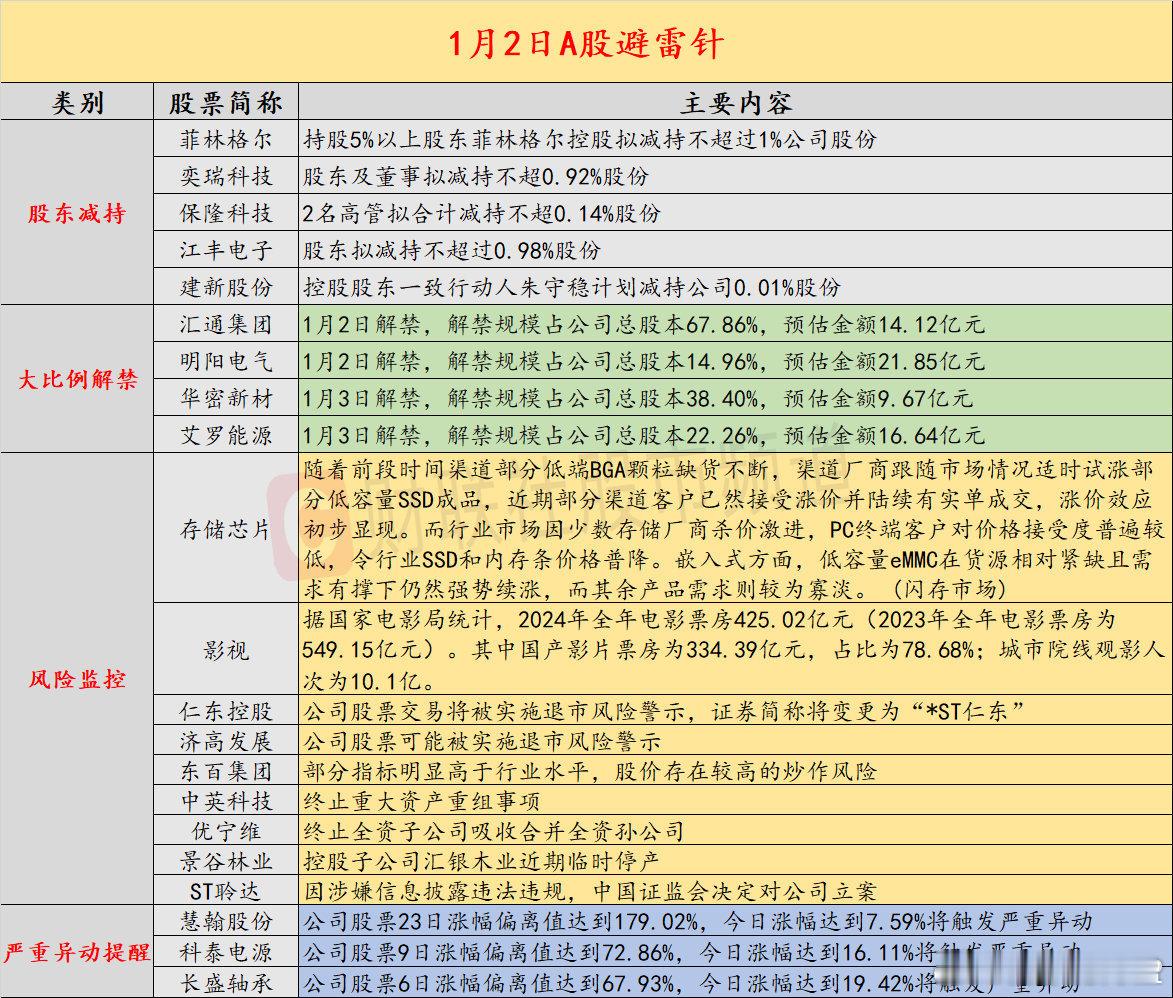This screenshot has height=998, width=1173.
Task: Select stock name 明阳电气
Action: point(225,361)
